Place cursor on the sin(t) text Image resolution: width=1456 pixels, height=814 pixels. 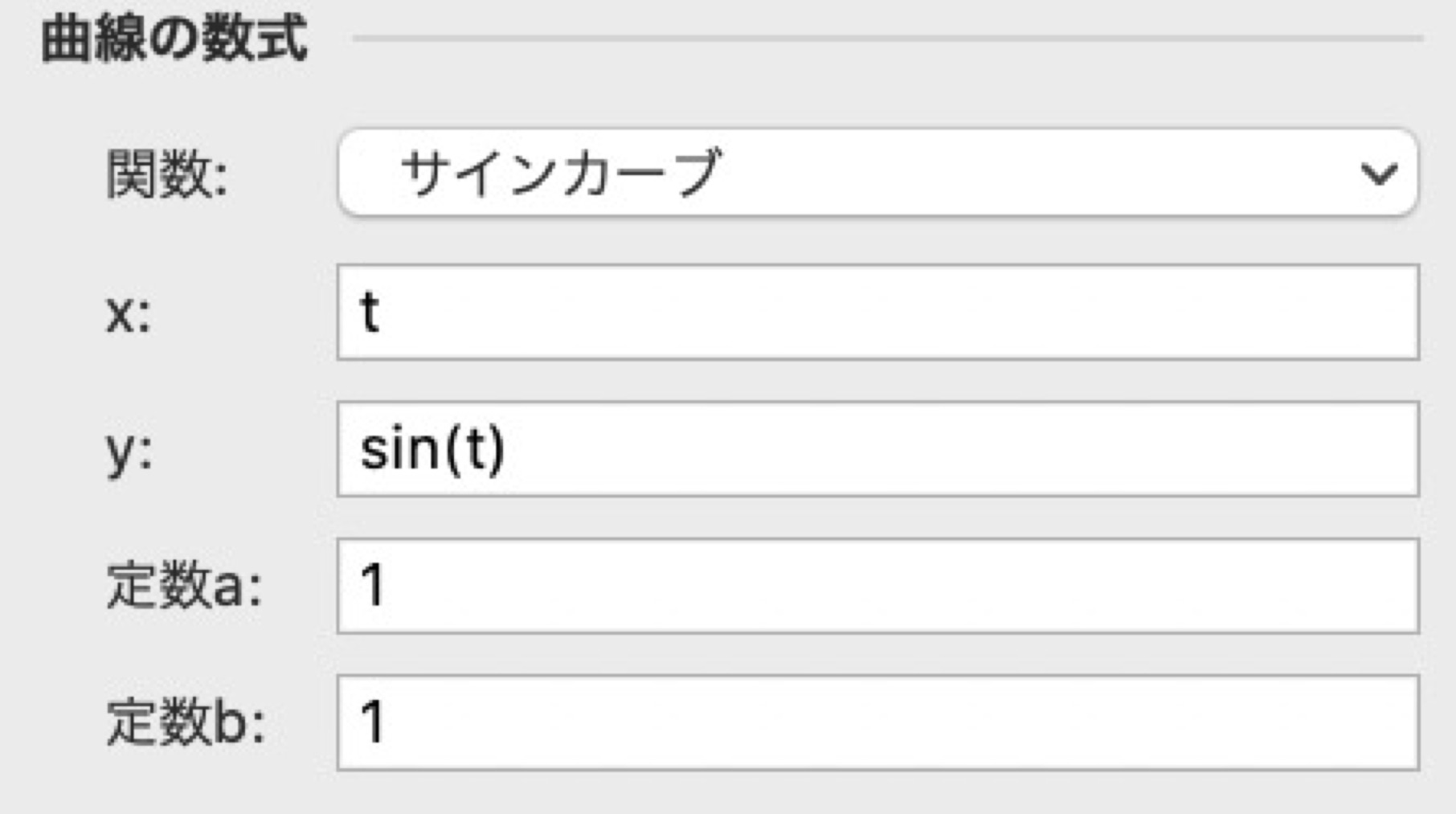point(432,449)
